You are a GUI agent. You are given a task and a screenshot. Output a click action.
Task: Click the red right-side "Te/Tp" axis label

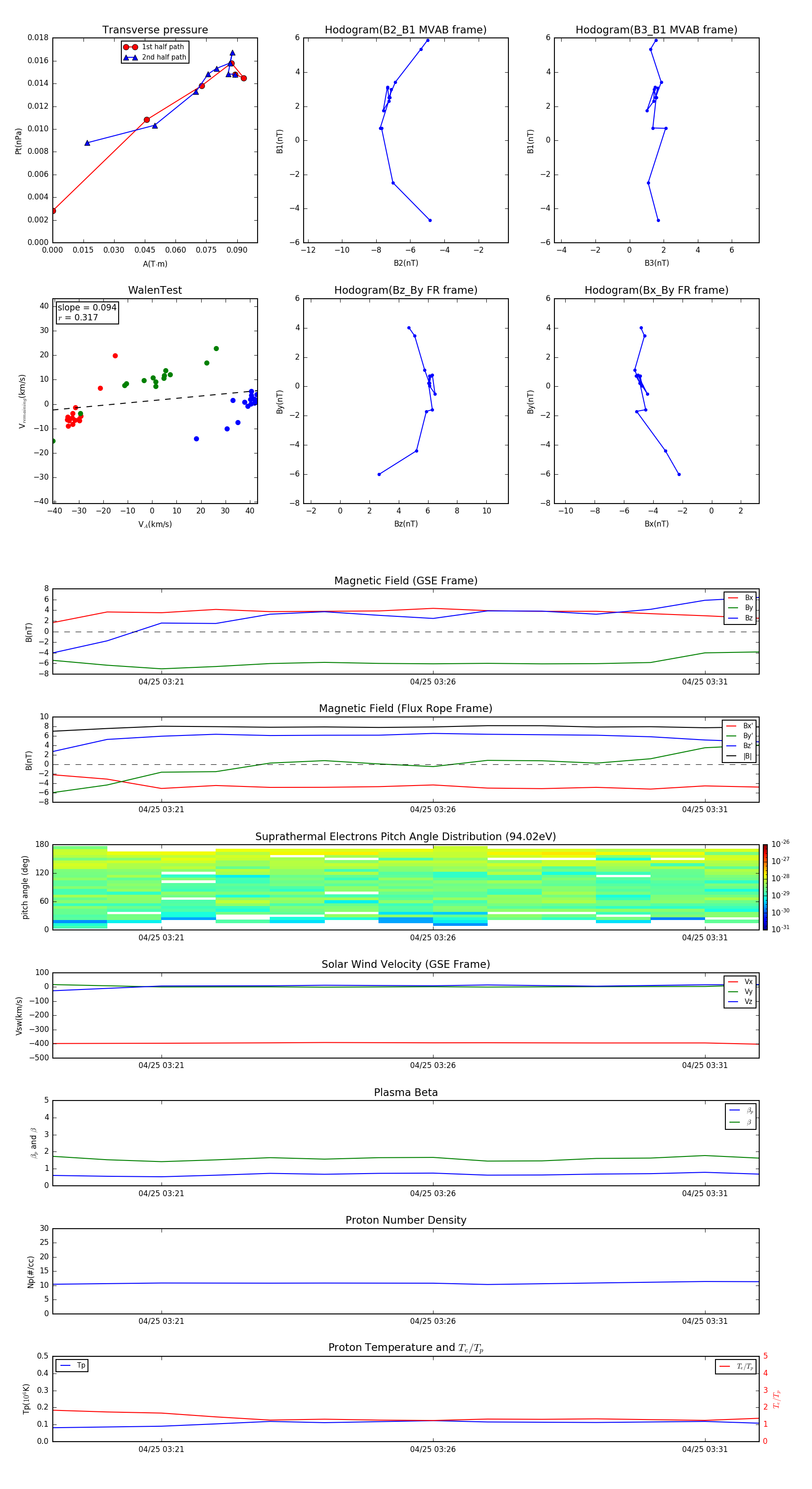(777, 1399)
